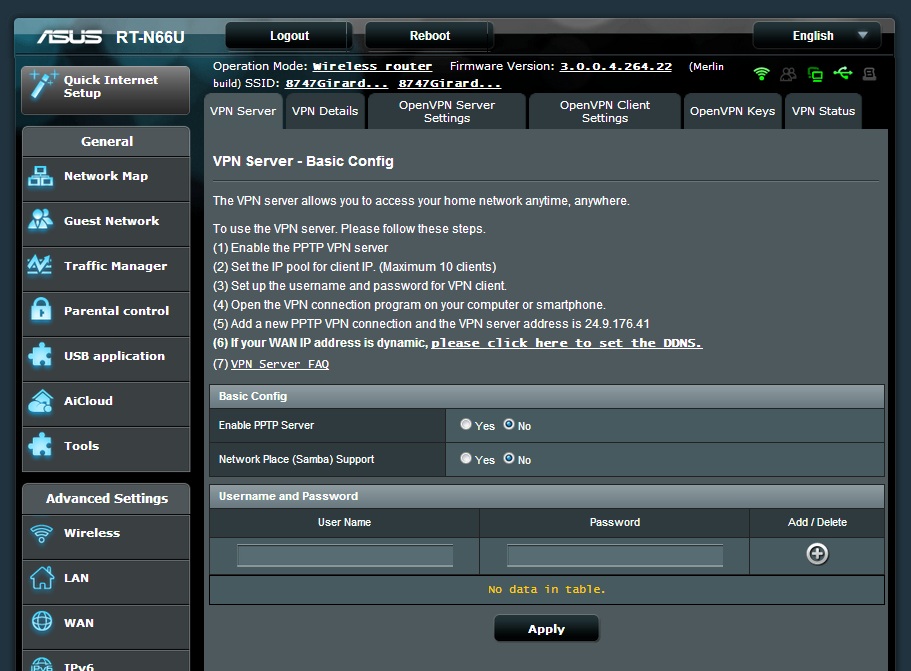Open Wireless settings wifi icon
Viewport: 911px width, 671px height.
click(41, 533)
